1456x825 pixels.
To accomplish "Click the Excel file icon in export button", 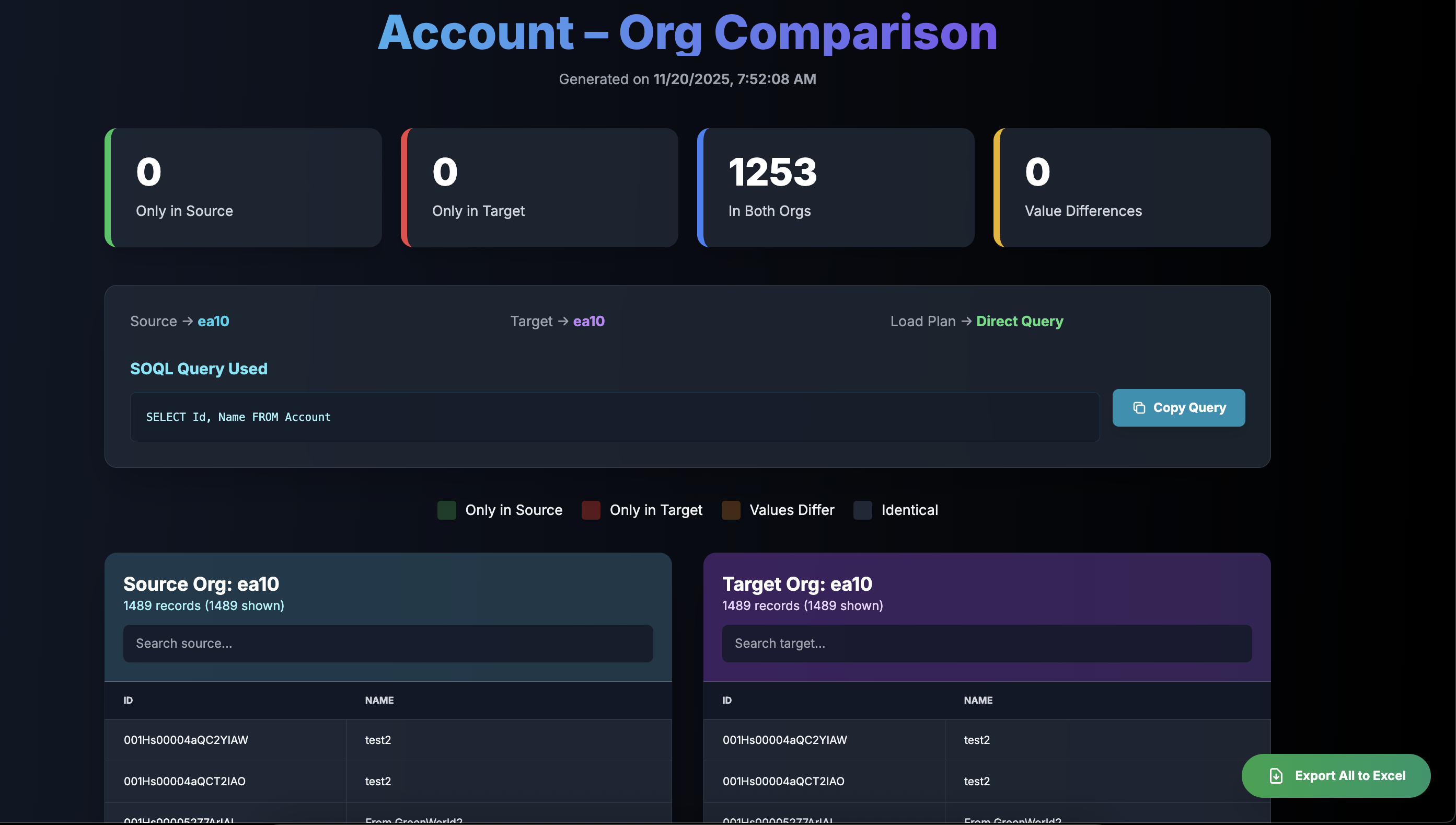I will pyautogui.click(x=1275, y=776).
